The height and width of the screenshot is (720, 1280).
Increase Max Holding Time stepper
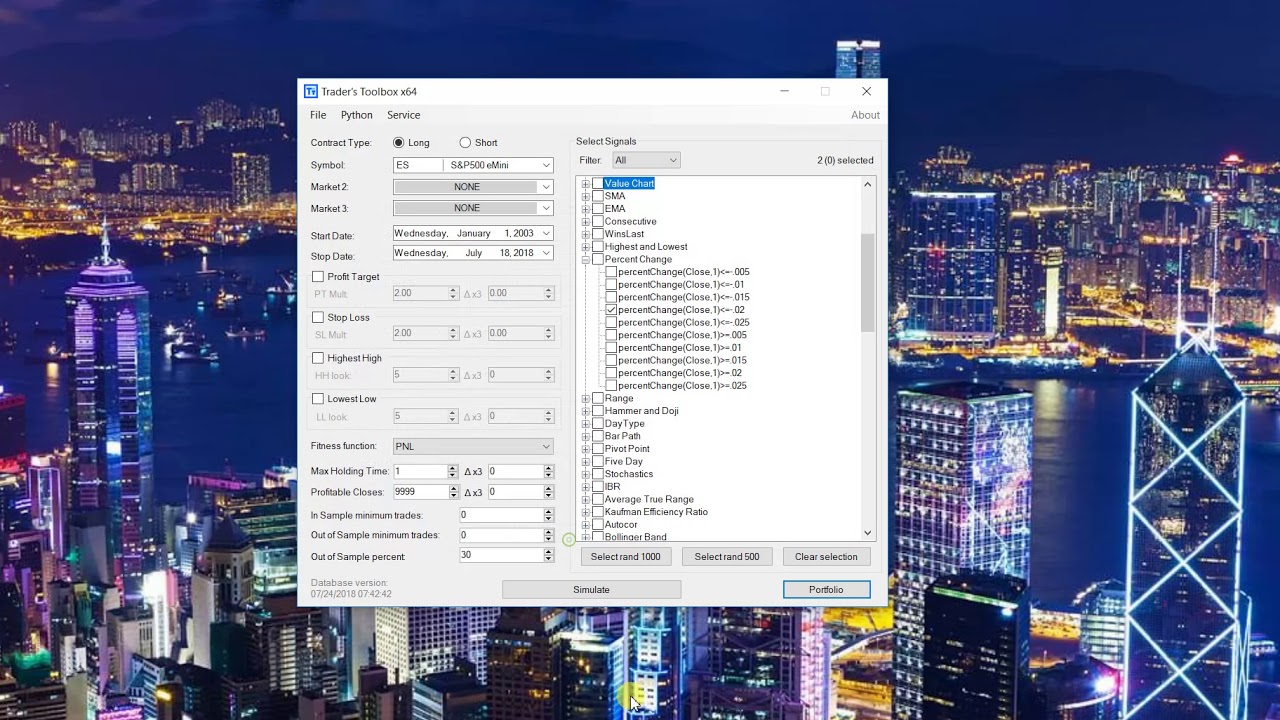click(x=453, y=468)
